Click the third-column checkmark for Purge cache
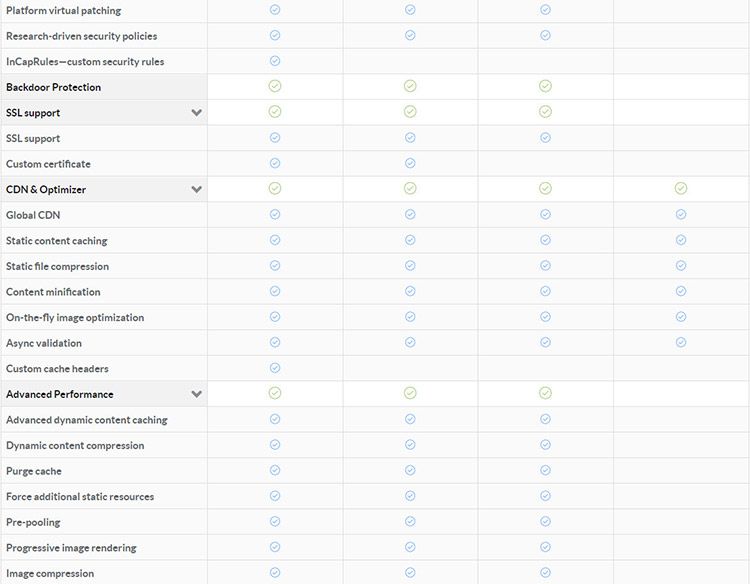The width and height of the screenshot is (750, 584). point(545,470)
